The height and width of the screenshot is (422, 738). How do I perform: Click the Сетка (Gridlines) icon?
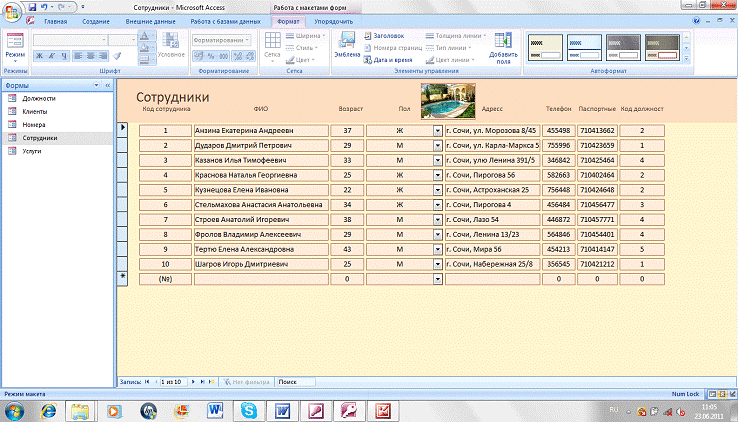point(273,42)
